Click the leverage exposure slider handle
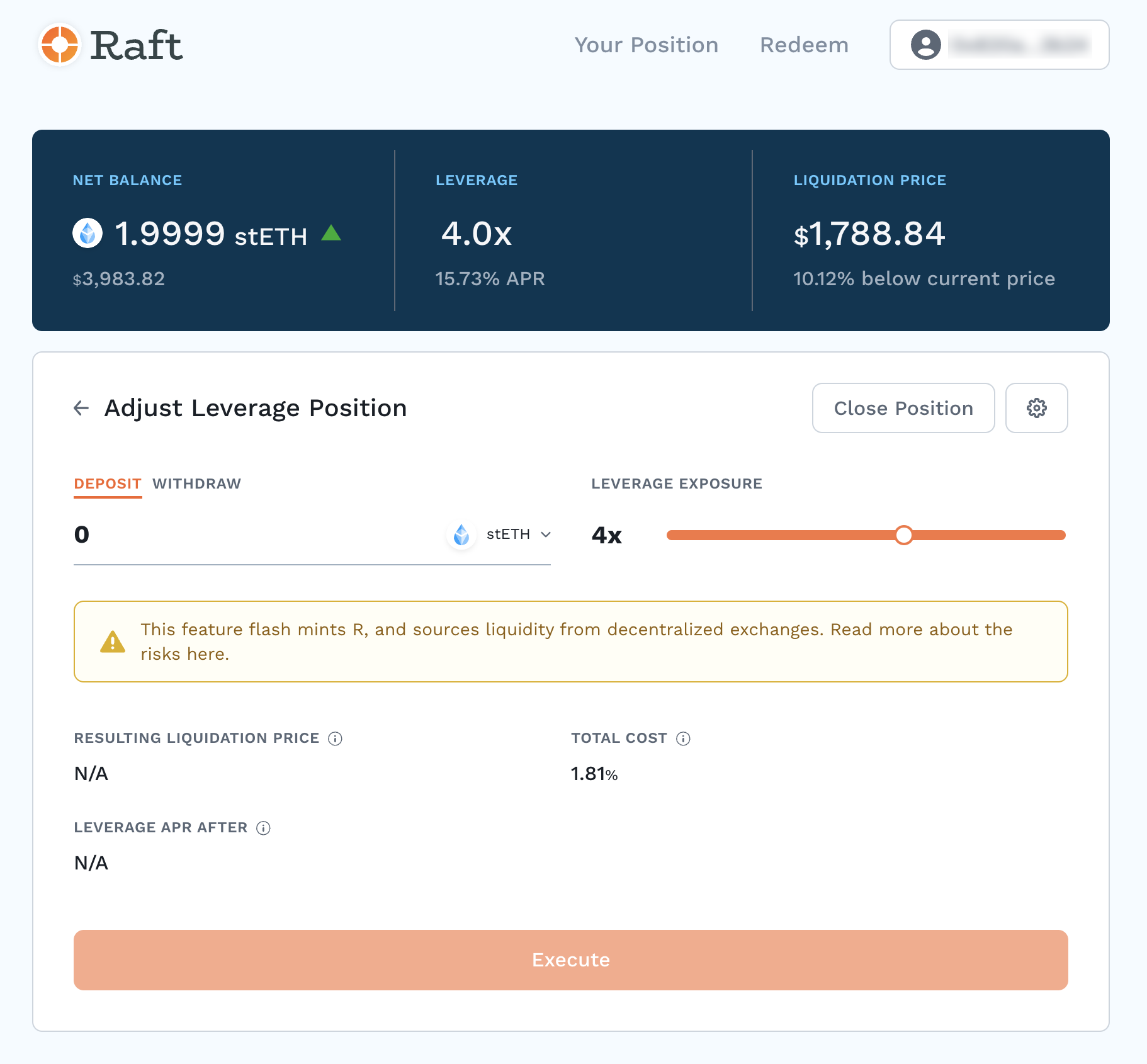Screen dimensions: 1147x1064 point(904,535)
